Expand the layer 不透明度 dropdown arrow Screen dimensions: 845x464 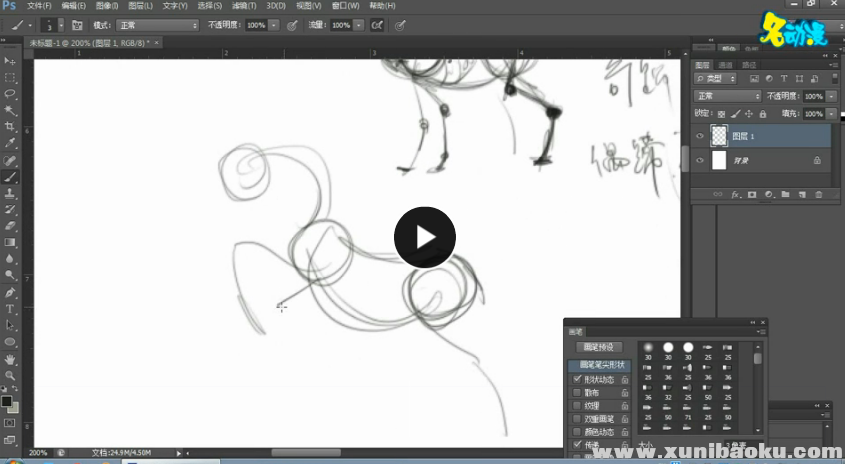point(832,96)
